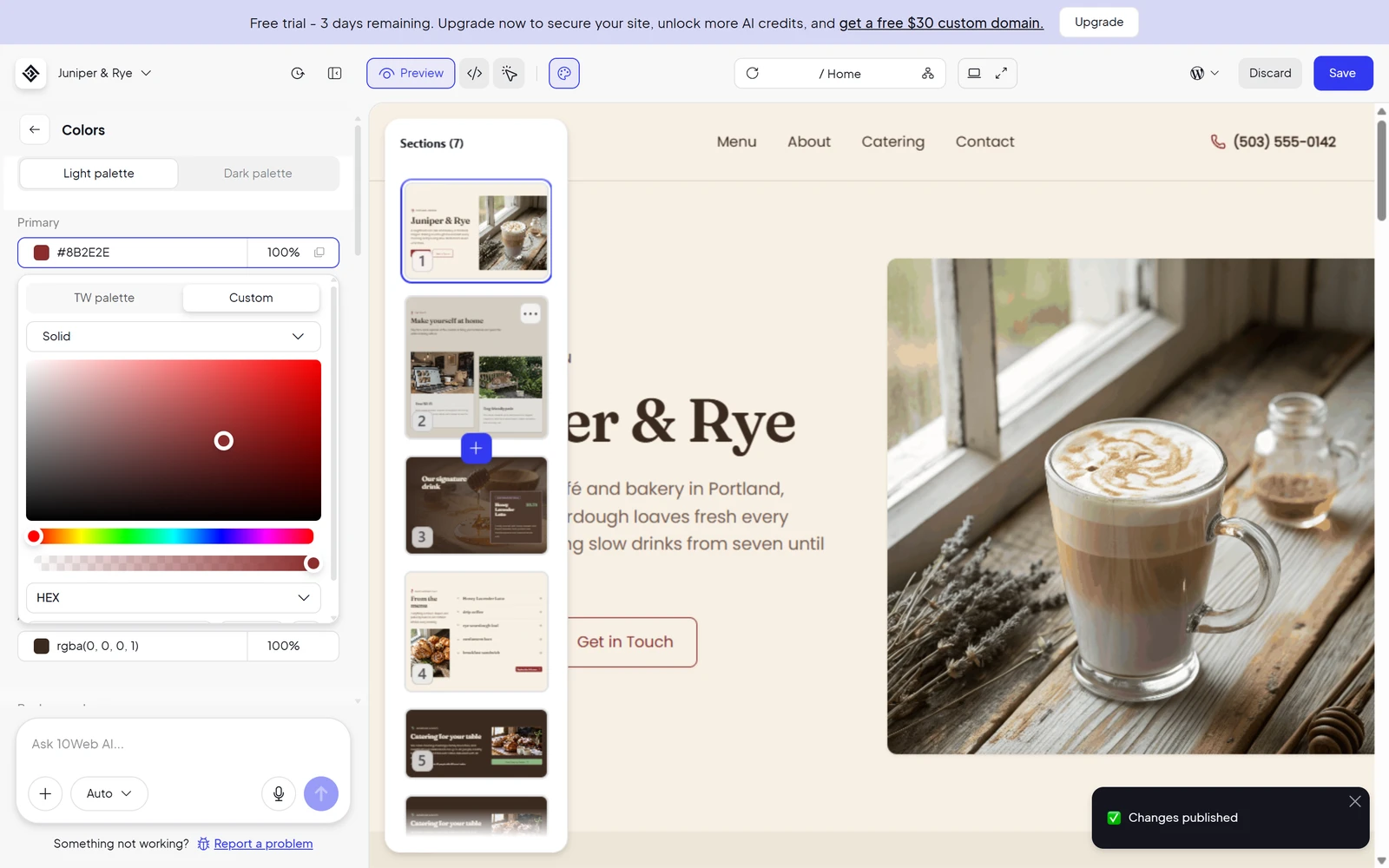Click the phone icon in the site header

(1218, 141)
